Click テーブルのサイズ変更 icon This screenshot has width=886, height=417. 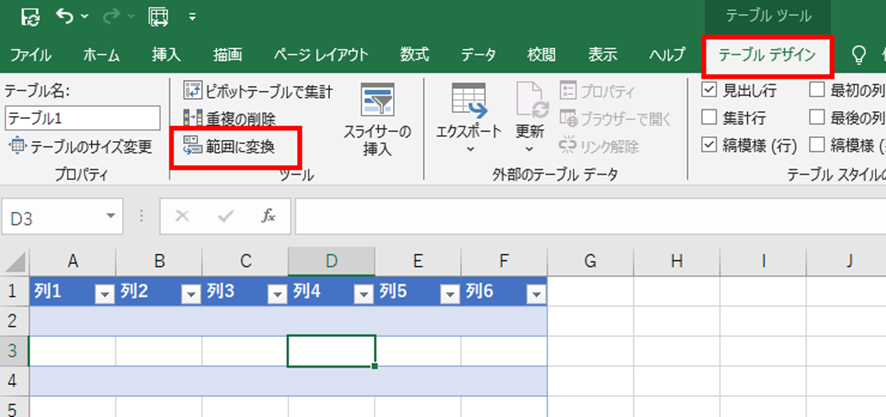(x=18, y=147)
